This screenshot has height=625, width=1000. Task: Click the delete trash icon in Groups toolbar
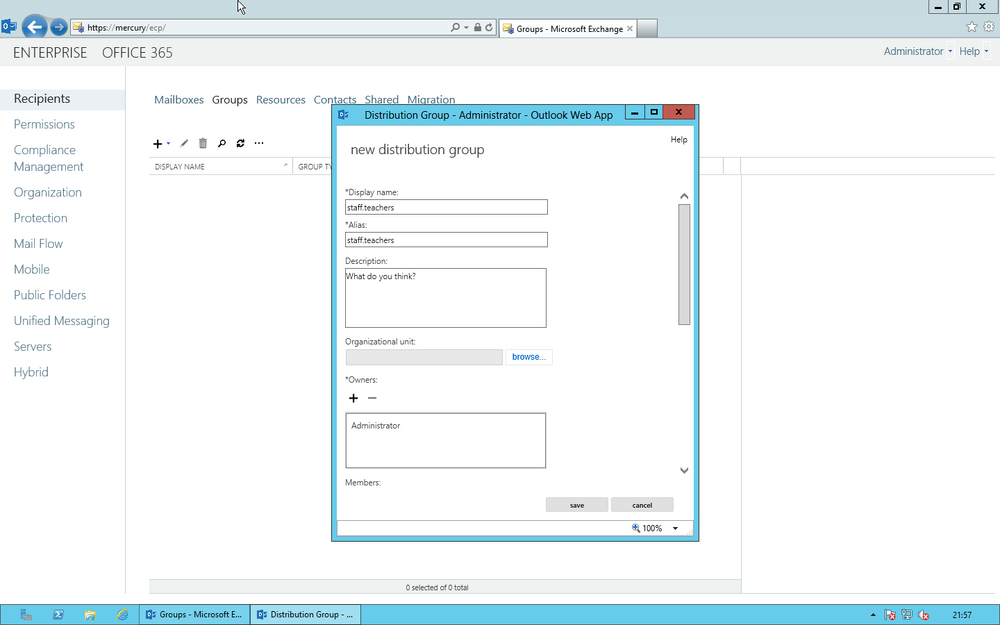[x=203, y=143]
